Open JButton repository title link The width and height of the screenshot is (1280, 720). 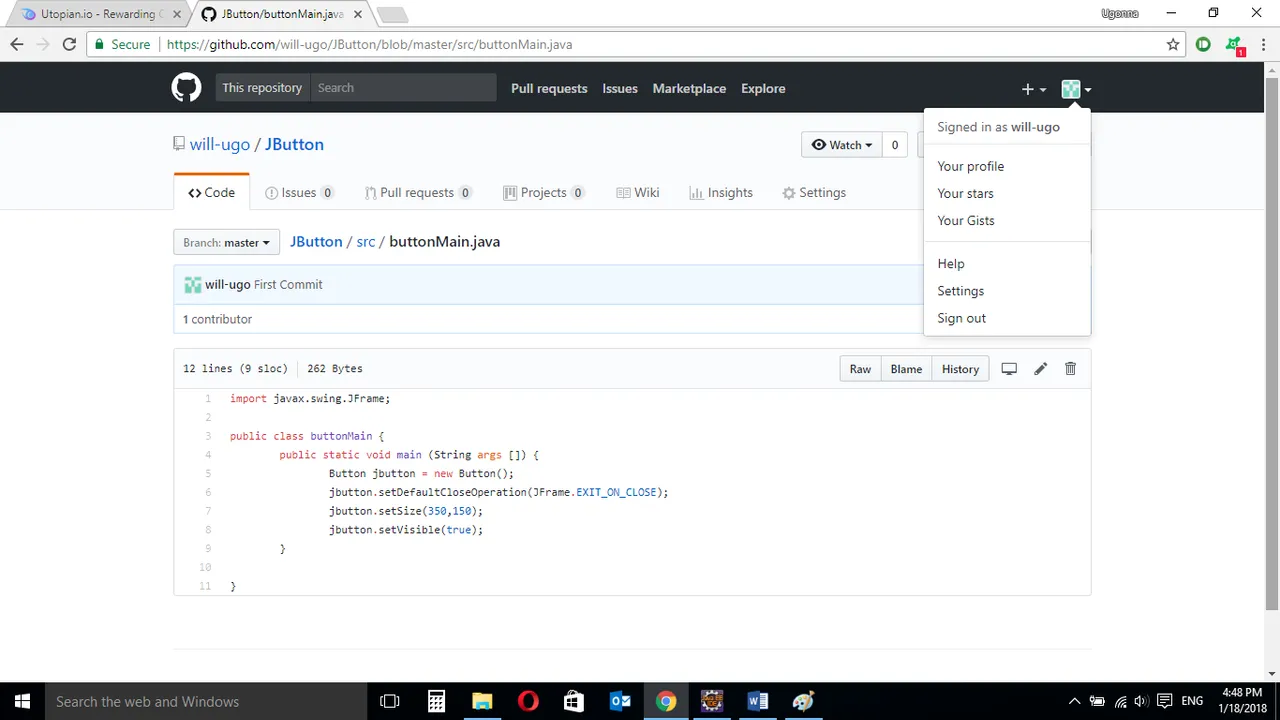click(294, 144)
